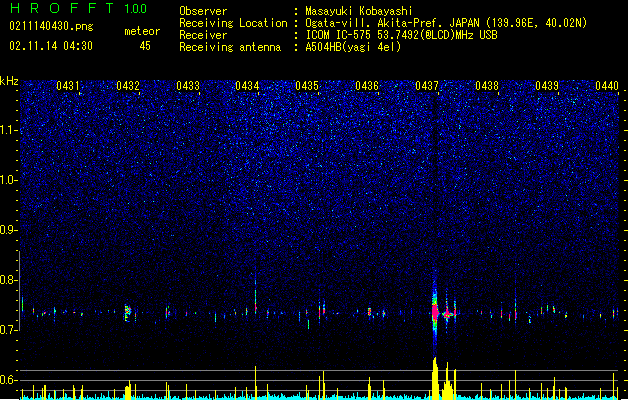Click the 0434 time marker

coord(247,86)
